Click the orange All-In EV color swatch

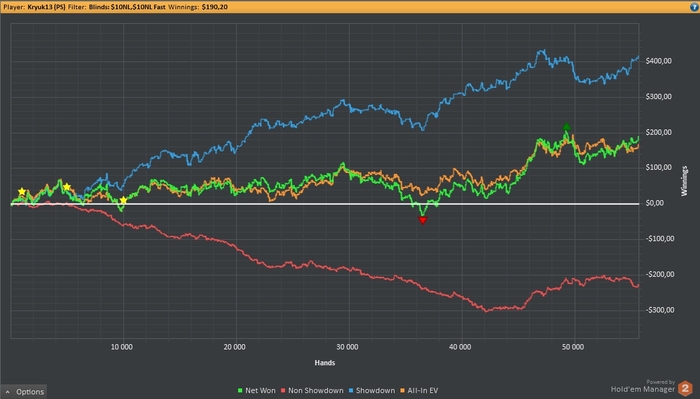[402, 391]
